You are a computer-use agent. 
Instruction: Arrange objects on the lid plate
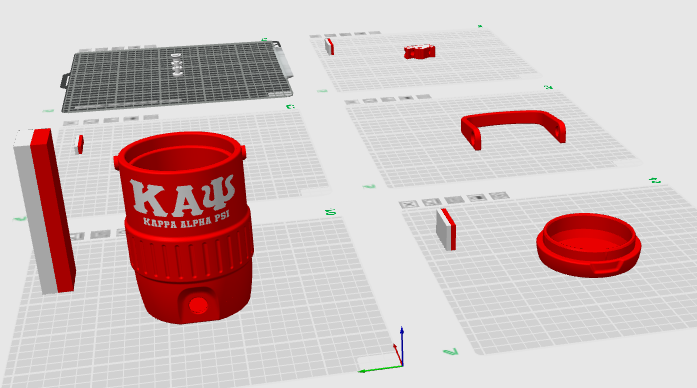[x=454, y=200]
